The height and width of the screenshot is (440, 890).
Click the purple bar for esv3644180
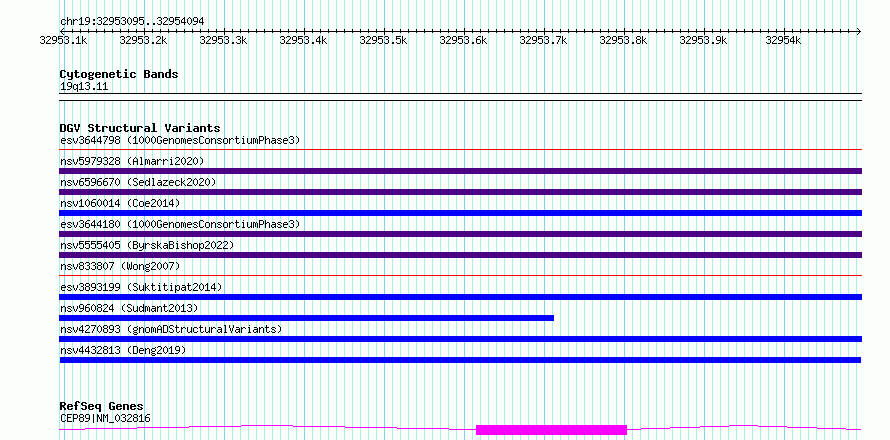460,234
